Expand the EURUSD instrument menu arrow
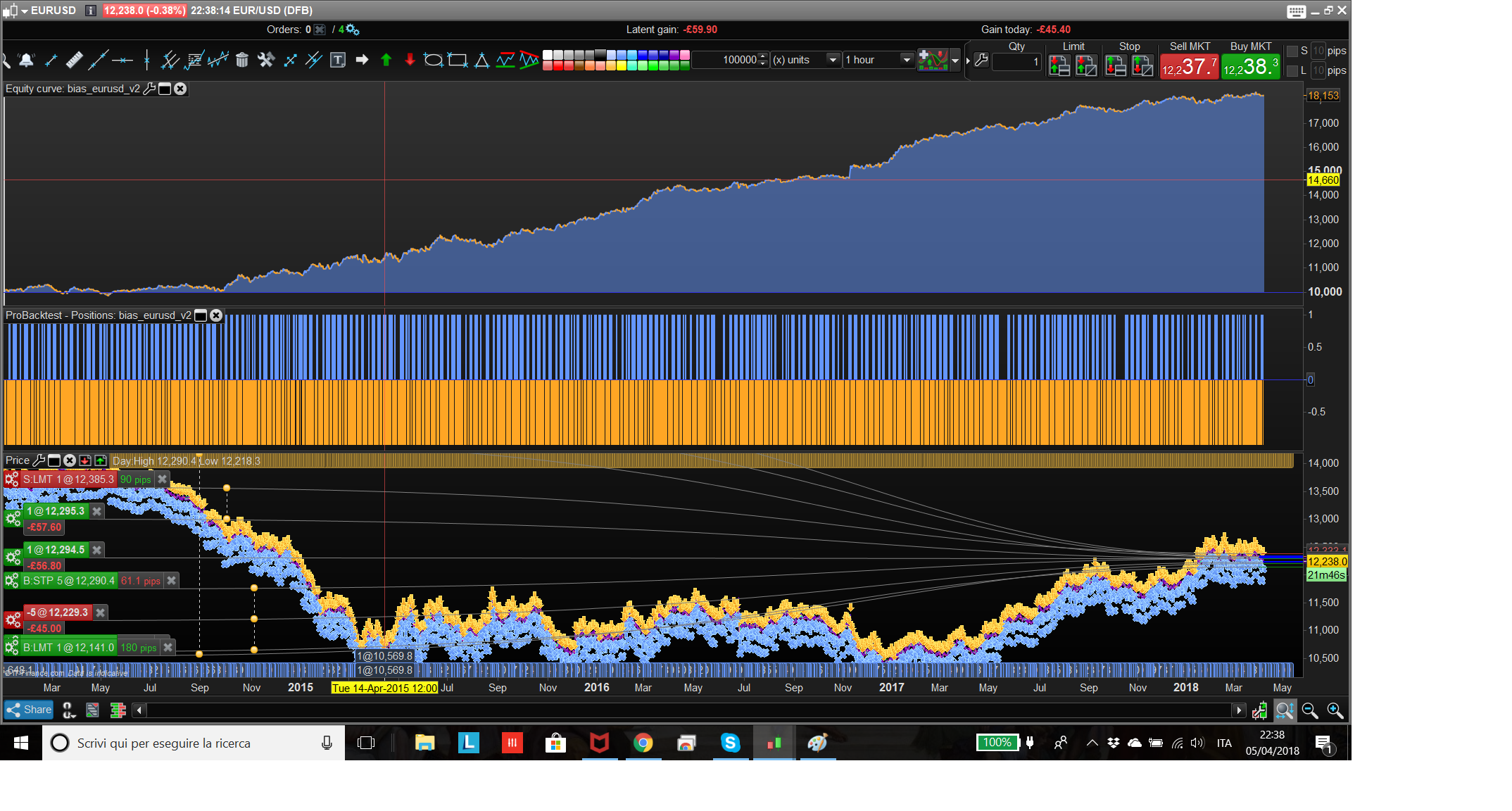1512x811 pixels. tap(25, 11)
